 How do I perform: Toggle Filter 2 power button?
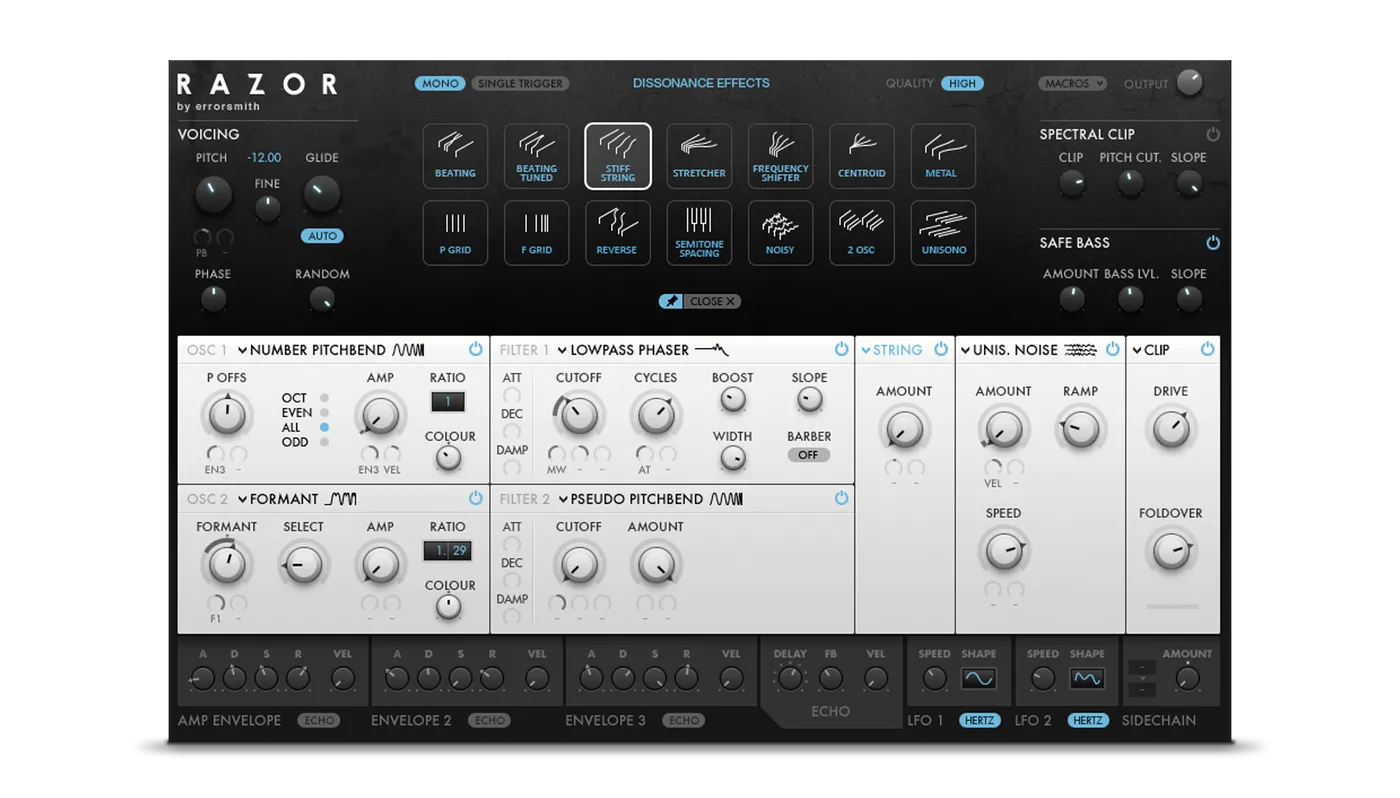click(841, 498)
